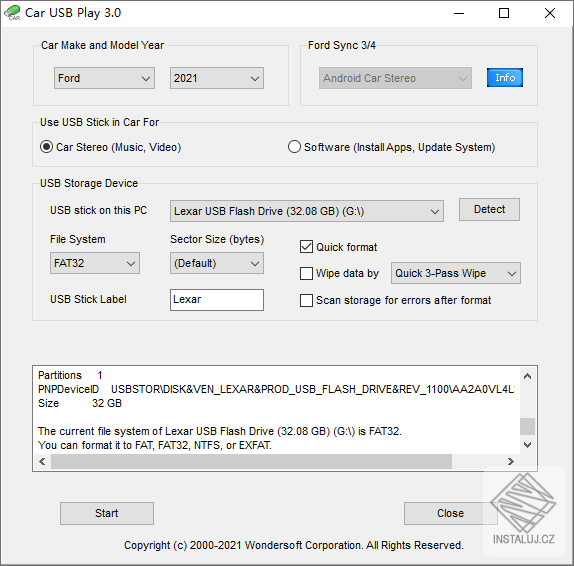
Task: Enable the Wipe data by checkbox
Action: pos(306,273)
